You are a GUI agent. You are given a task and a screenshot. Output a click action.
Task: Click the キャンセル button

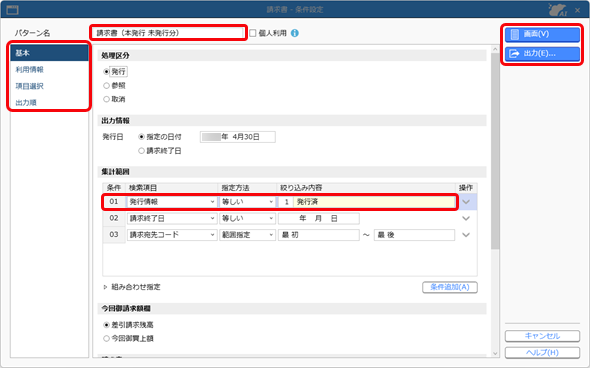pos(542,336)
